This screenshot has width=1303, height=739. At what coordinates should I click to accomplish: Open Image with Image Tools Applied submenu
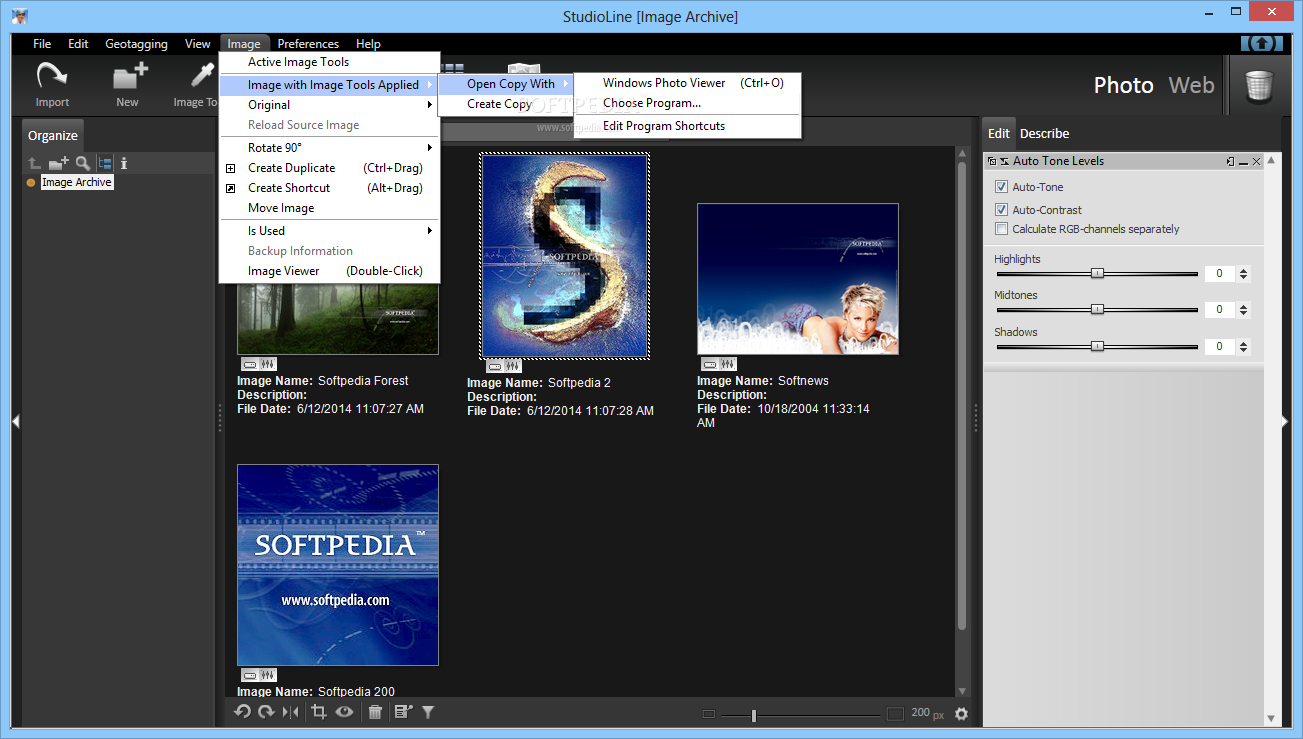pyautogui.click(x=329, y=85)
